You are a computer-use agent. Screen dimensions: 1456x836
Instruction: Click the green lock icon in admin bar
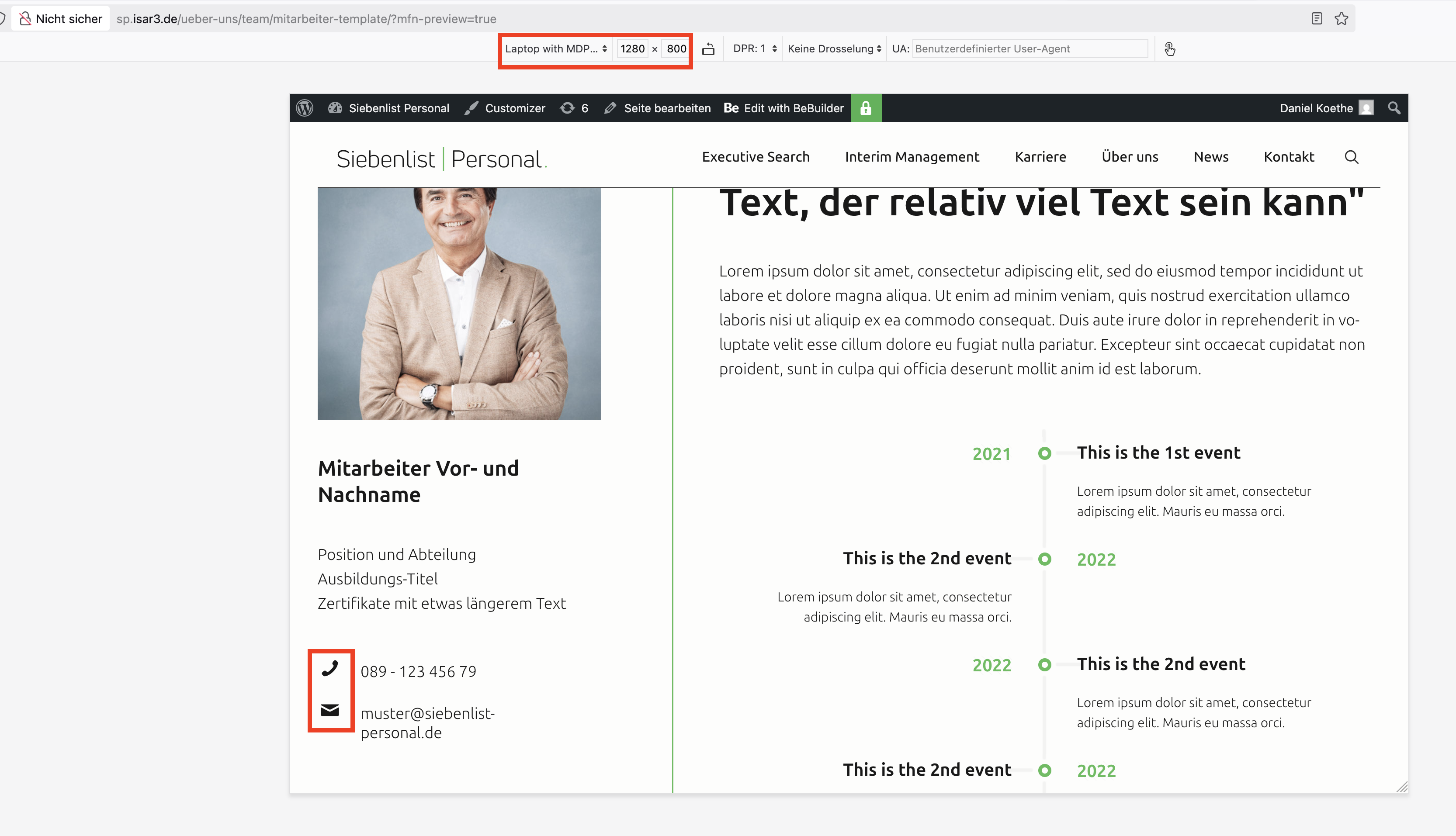pyautogui.click(x=866, y=108)
